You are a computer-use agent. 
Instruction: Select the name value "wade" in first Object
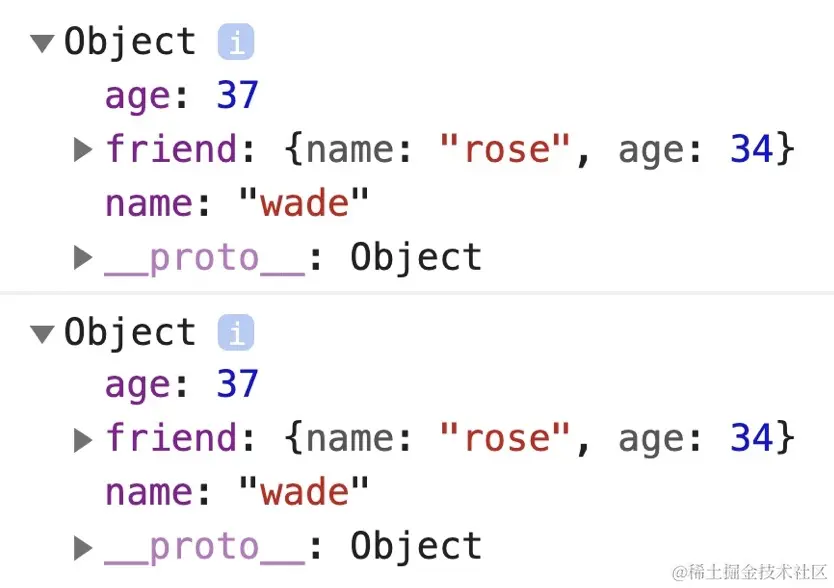[x=304, y=202]
